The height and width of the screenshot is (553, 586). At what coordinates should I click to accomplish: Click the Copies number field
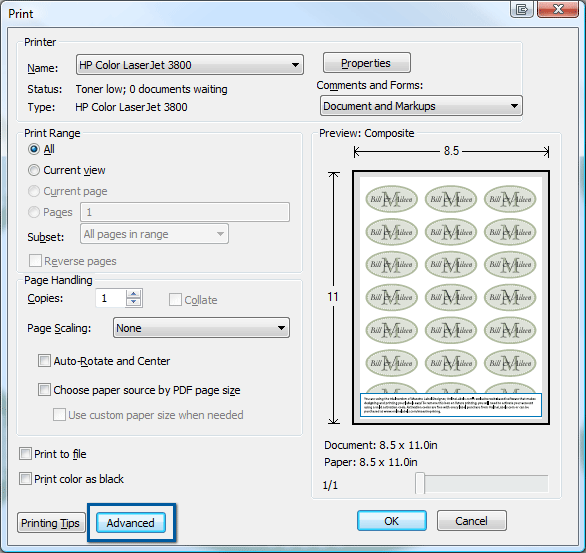click(x=110, y=298)
